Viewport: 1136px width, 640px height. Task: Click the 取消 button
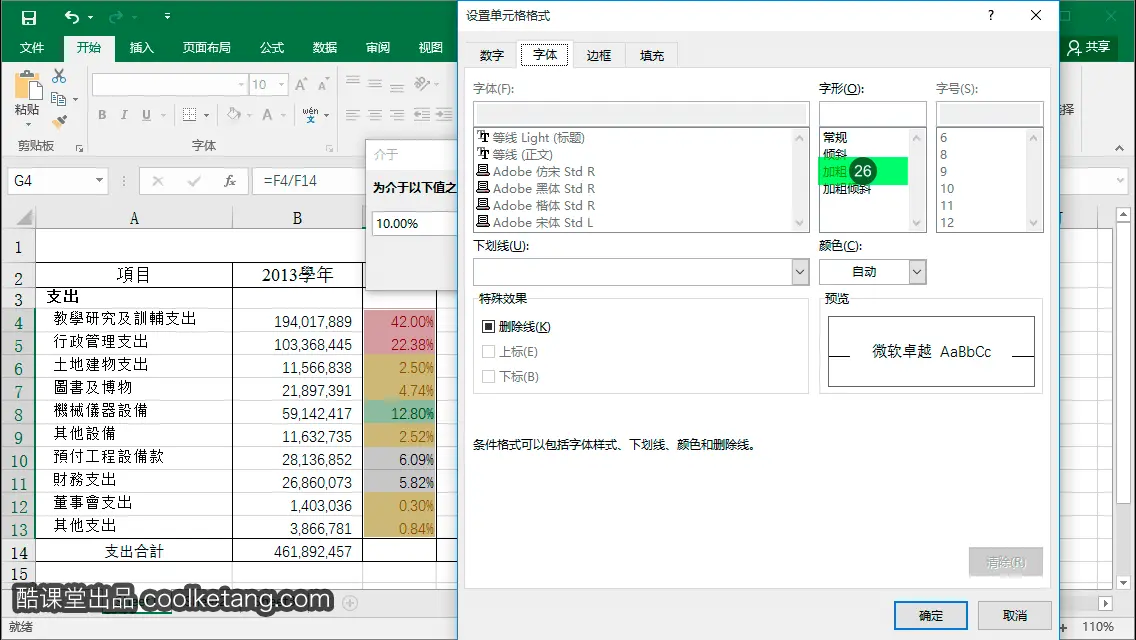(x=1014, y=615)
